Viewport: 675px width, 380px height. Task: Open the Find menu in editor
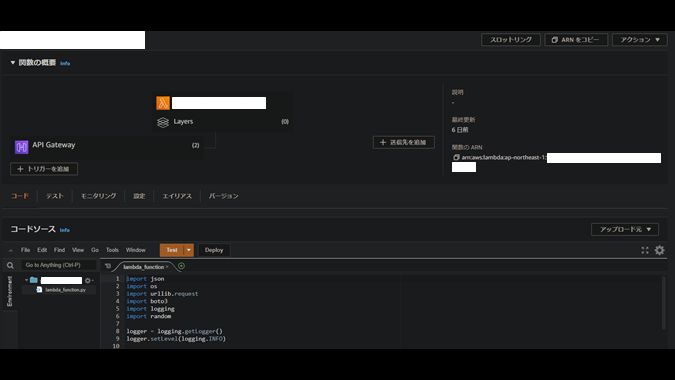tap(59, 250)
